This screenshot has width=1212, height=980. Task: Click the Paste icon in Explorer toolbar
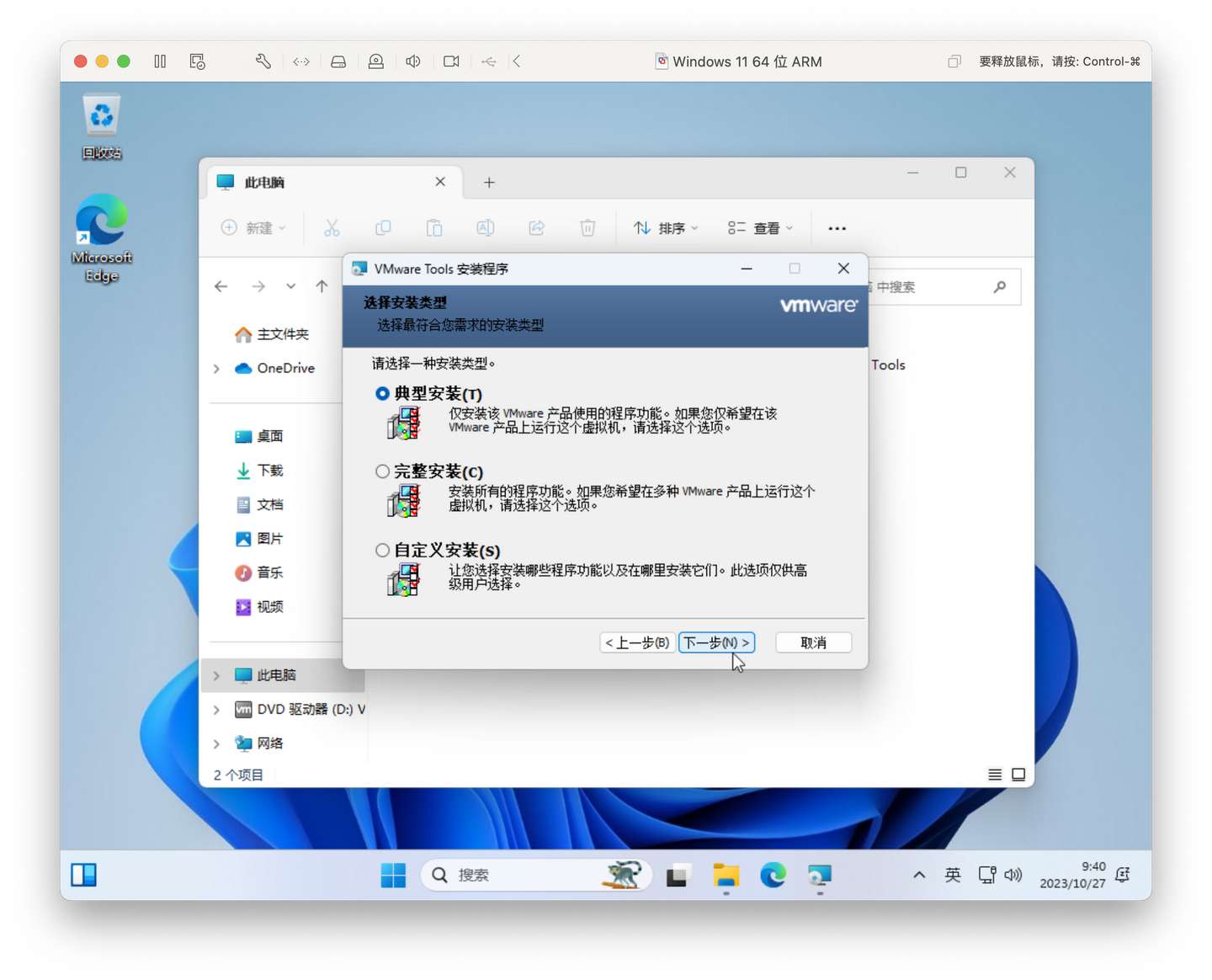pyautogui.click(x=434, y=228)
